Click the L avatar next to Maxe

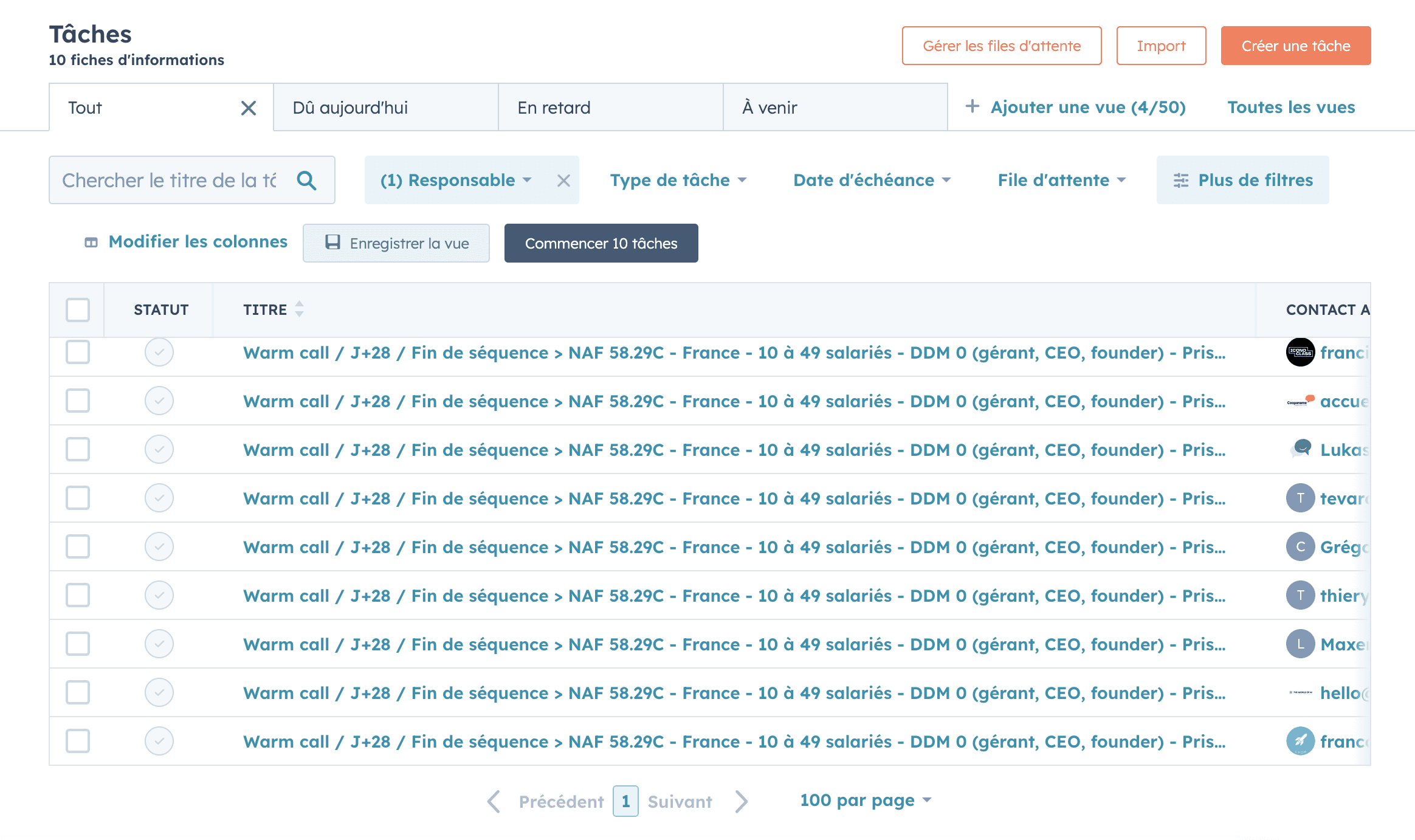click(1300, 644)
